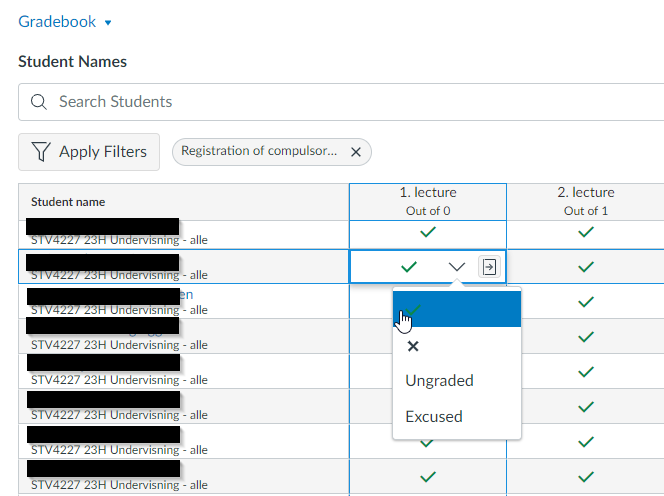Image resolution: width=664 pixels, height=496 pixels.
Task: Click the Apply Filters button
Action: point(89,152)
